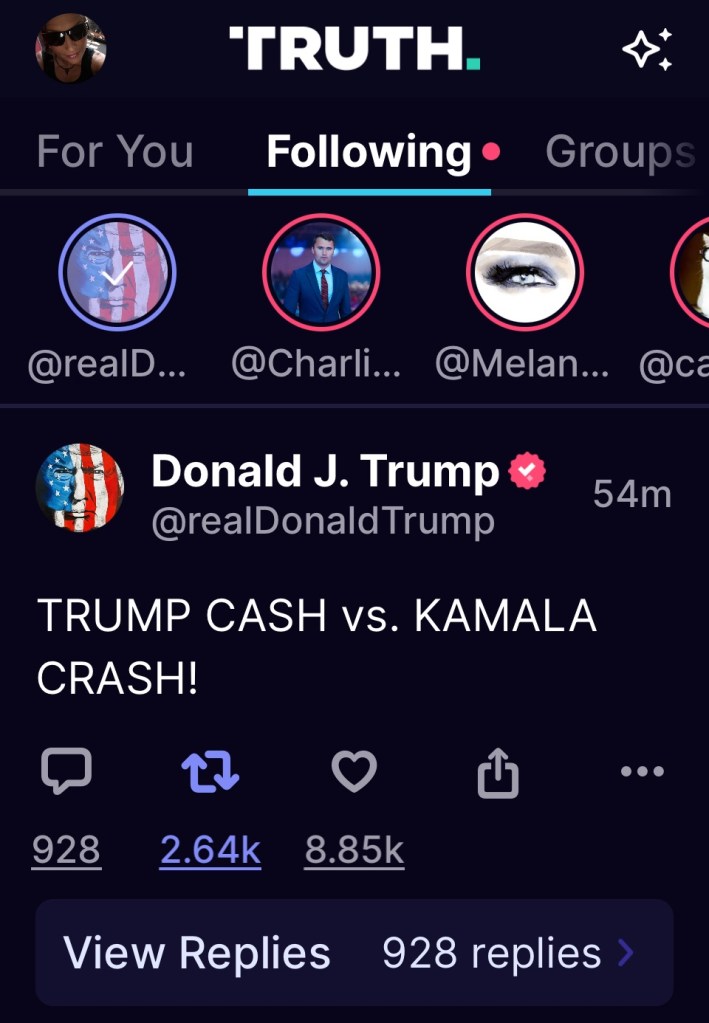Click the Donald J. Trump name link

click(325, 472)
